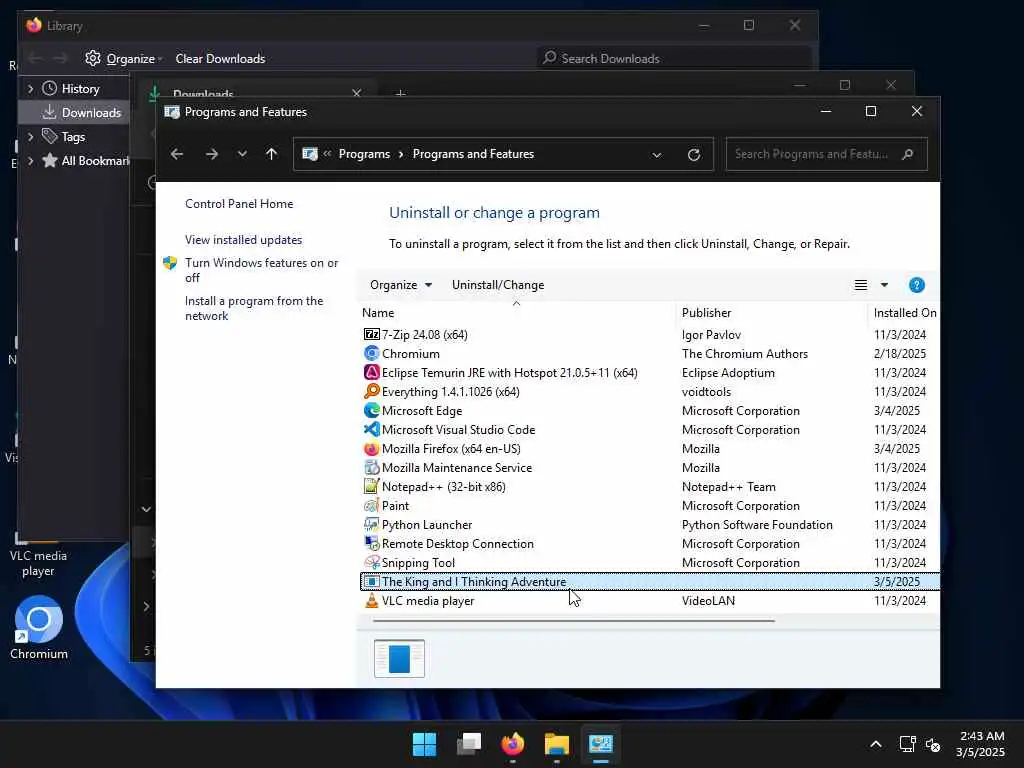
Task: Click the Search Downloads field in Library
Action: tap(673, 59)
